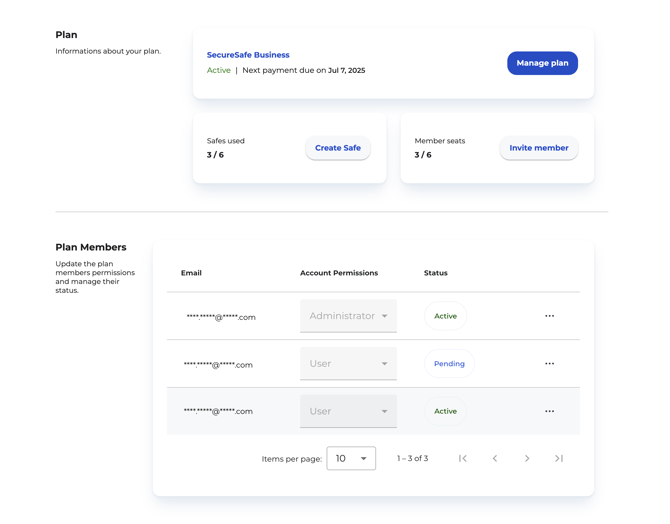Select the Pending status badge
670x524 pixels.
tap(449, 364)
